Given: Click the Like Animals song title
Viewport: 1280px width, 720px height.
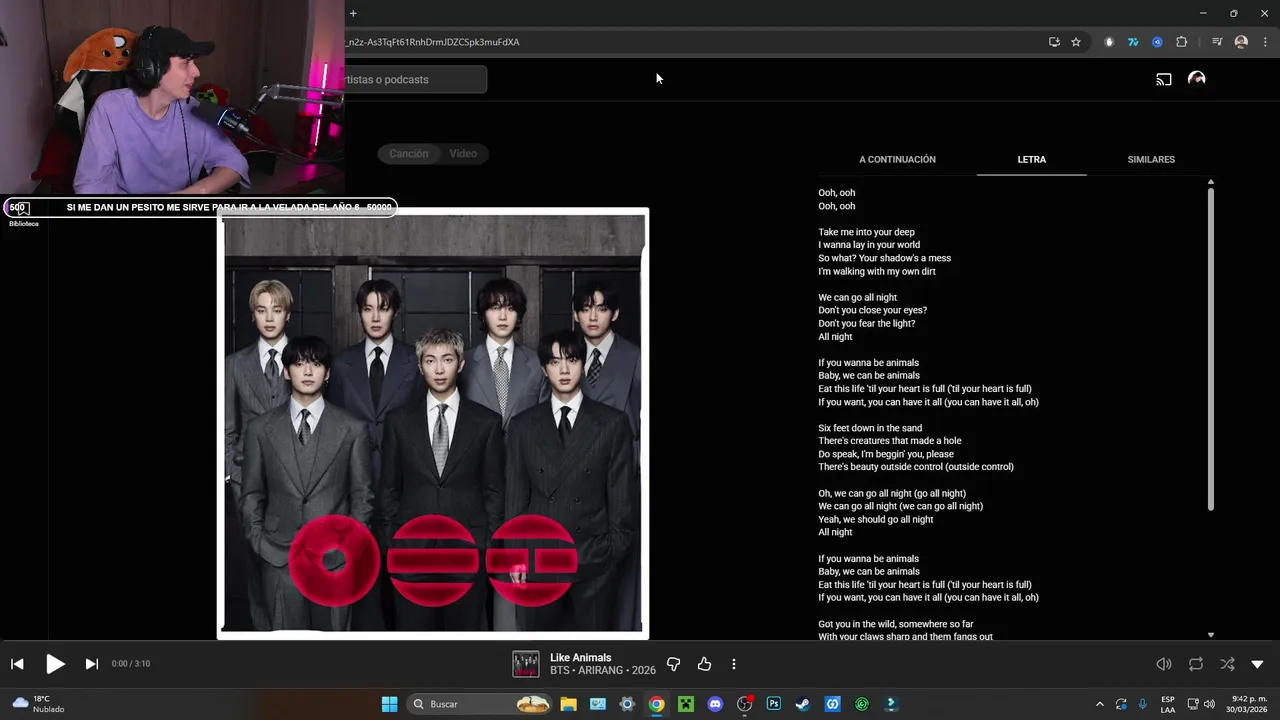Looking at the screenshot, I should (x=580, y=658).
